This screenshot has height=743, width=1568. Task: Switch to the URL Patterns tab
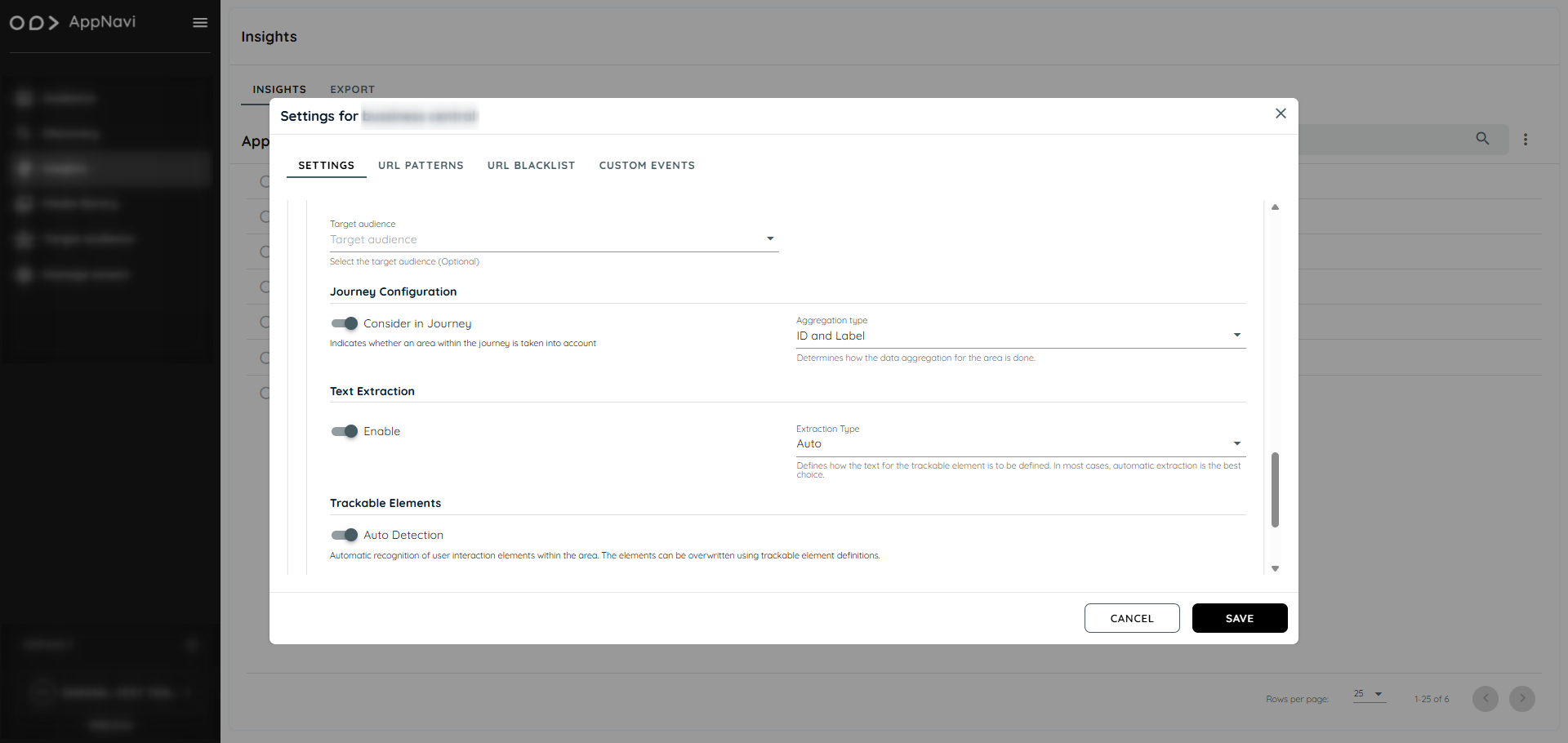click(421, 165)
